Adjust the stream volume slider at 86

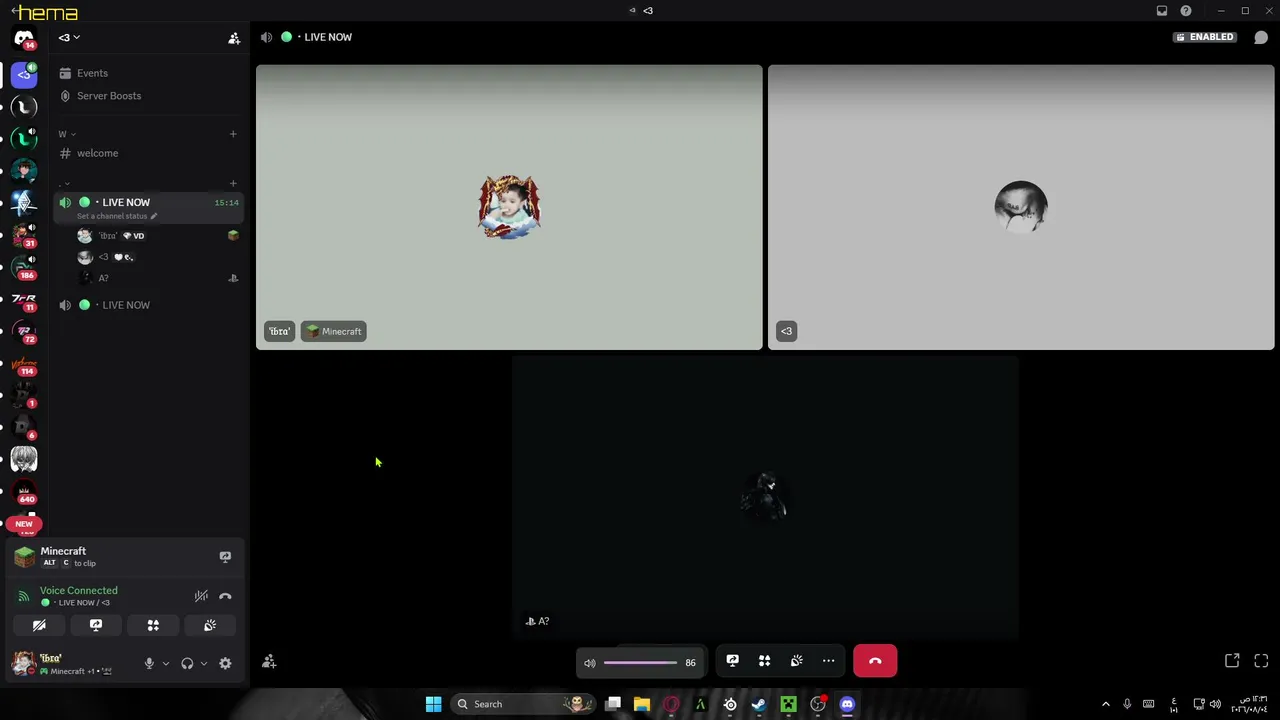pyautogui.click(x=640, y=663)
